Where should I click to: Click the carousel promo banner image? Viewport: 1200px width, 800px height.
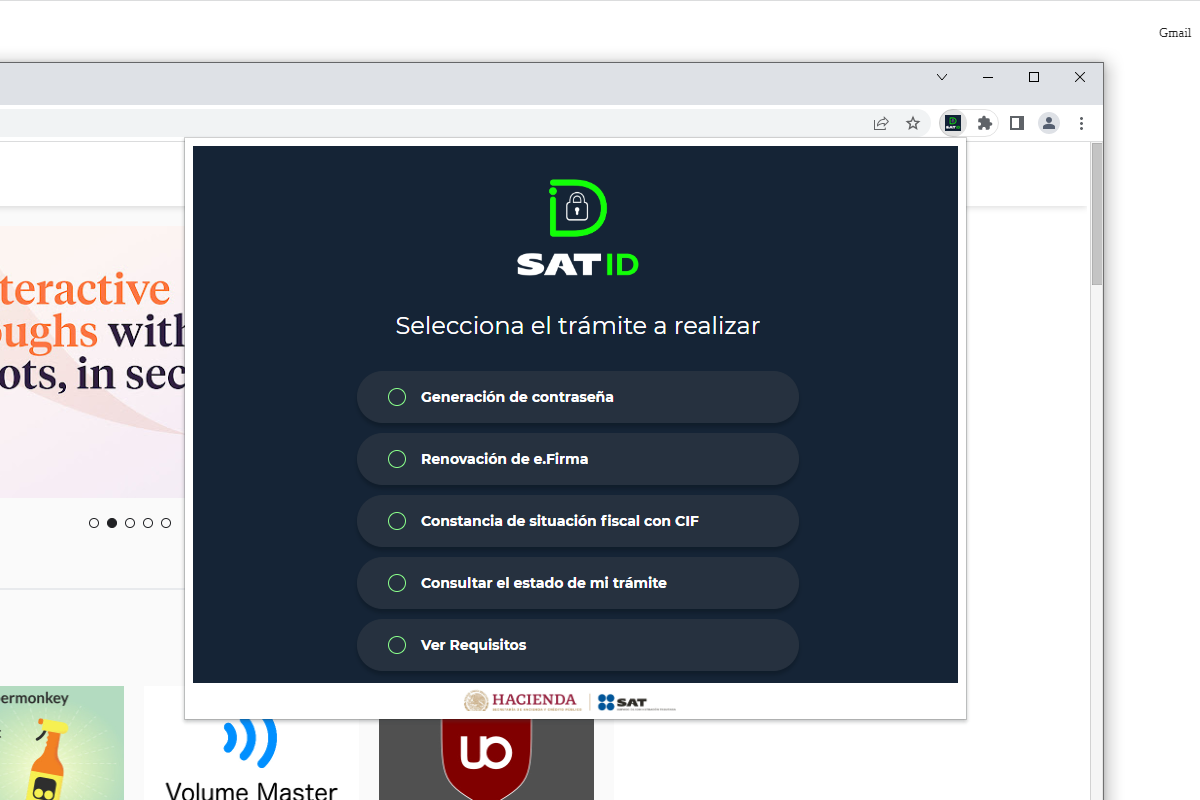92,361
